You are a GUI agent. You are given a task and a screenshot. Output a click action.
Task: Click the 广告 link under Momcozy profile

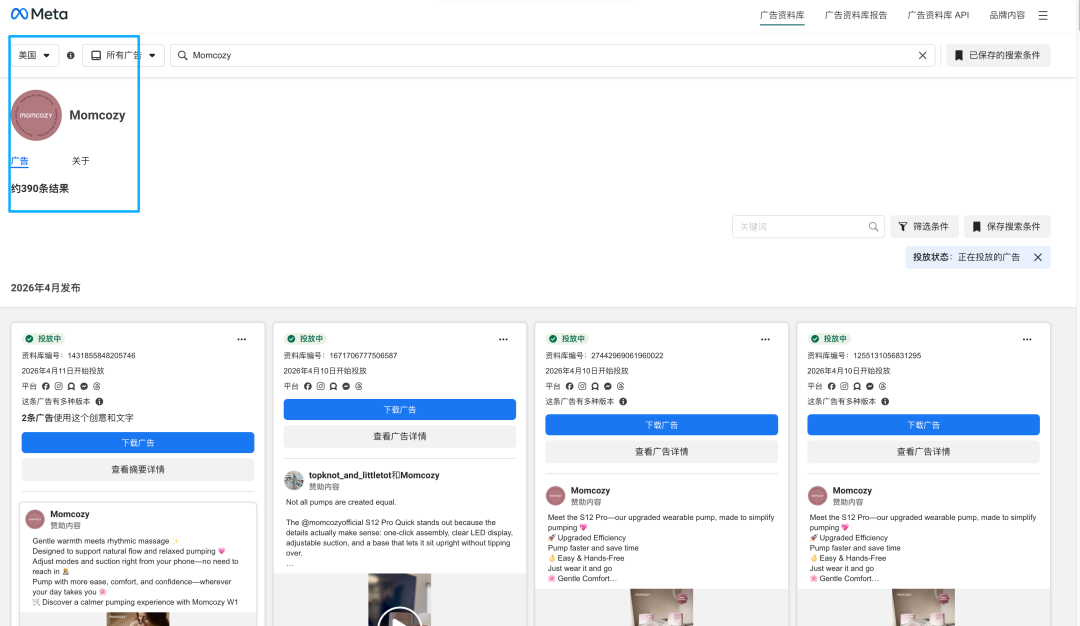[x=19, y=161]
